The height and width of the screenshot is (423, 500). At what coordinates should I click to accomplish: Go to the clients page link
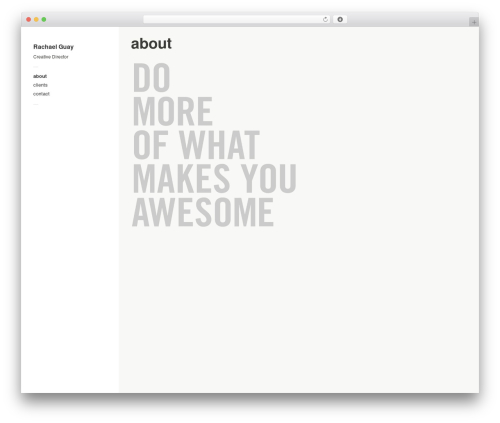(x=40, y=85)
